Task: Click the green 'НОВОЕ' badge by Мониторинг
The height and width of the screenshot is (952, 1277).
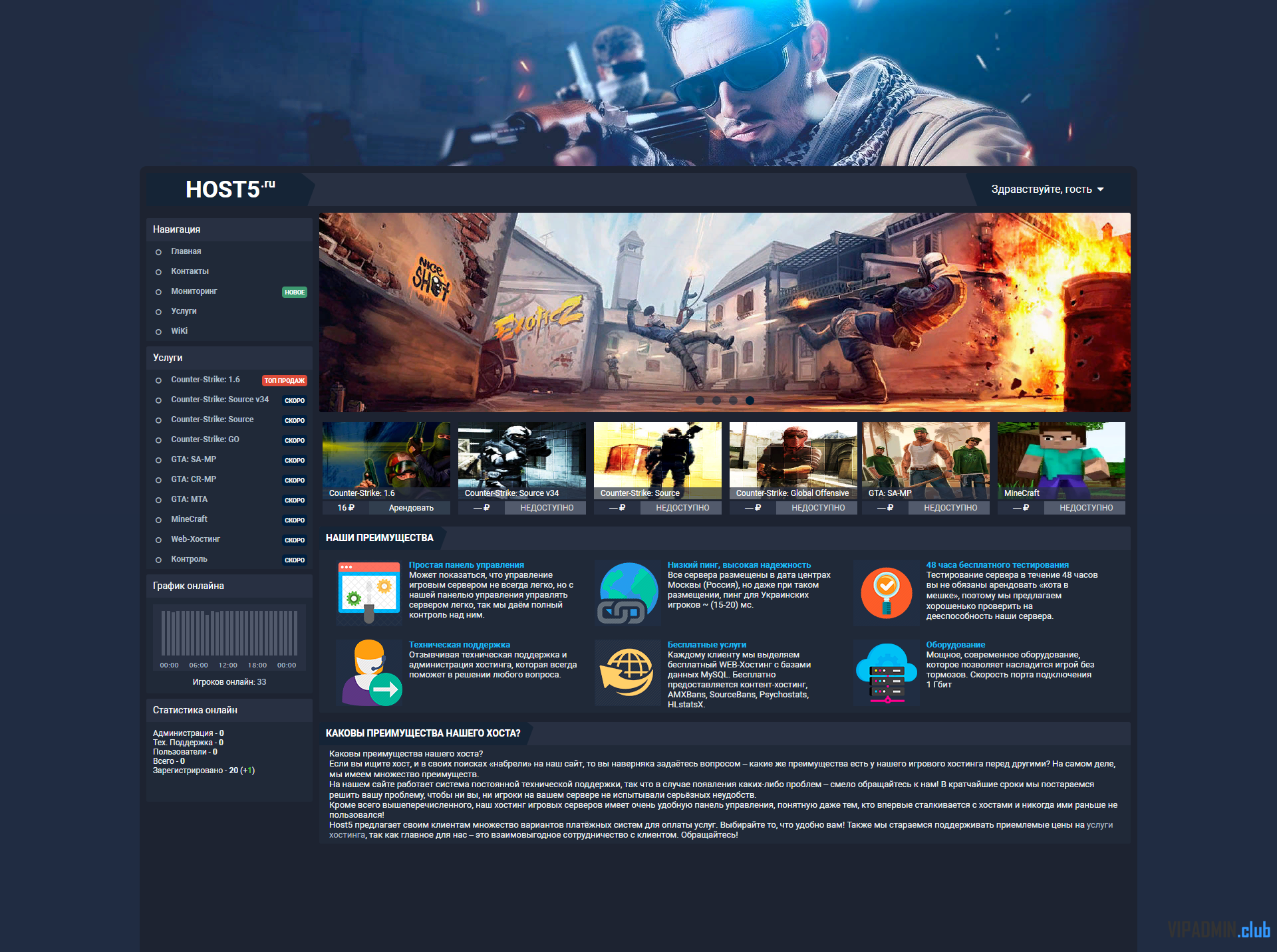Action: click(x=294, y=292)
